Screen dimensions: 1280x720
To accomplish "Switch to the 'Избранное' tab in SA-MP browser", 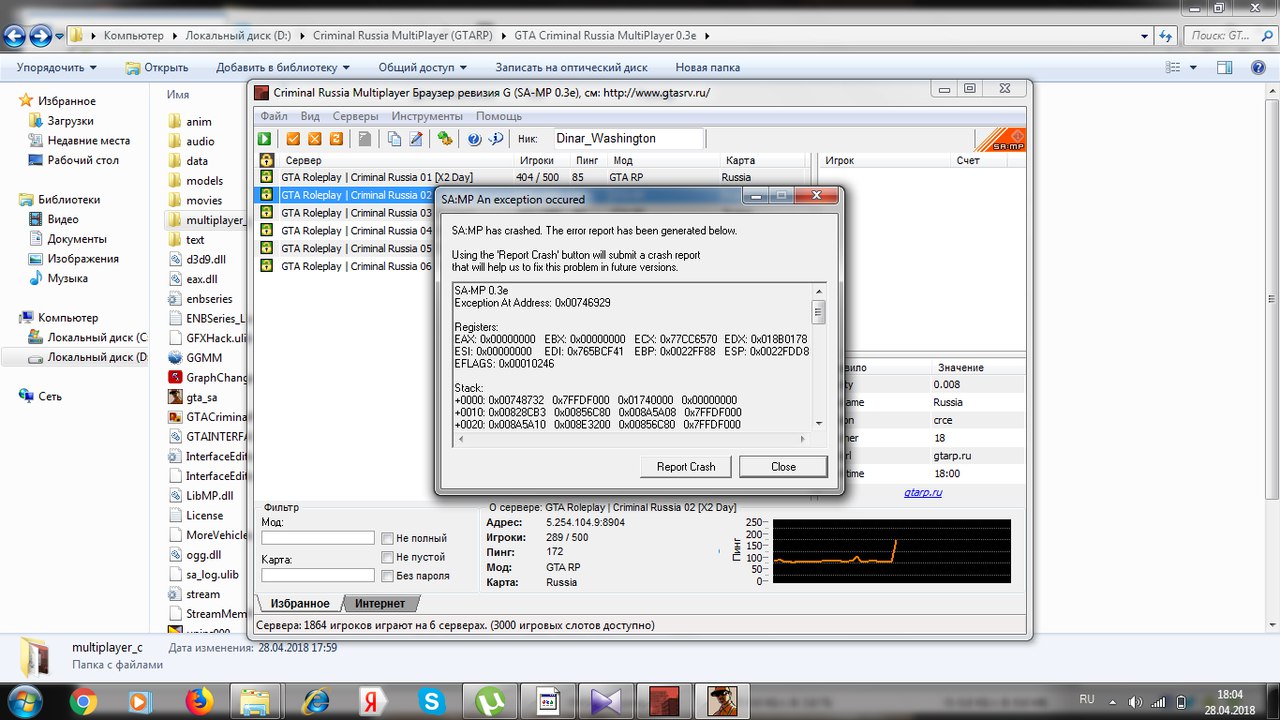I will point(298,603).
